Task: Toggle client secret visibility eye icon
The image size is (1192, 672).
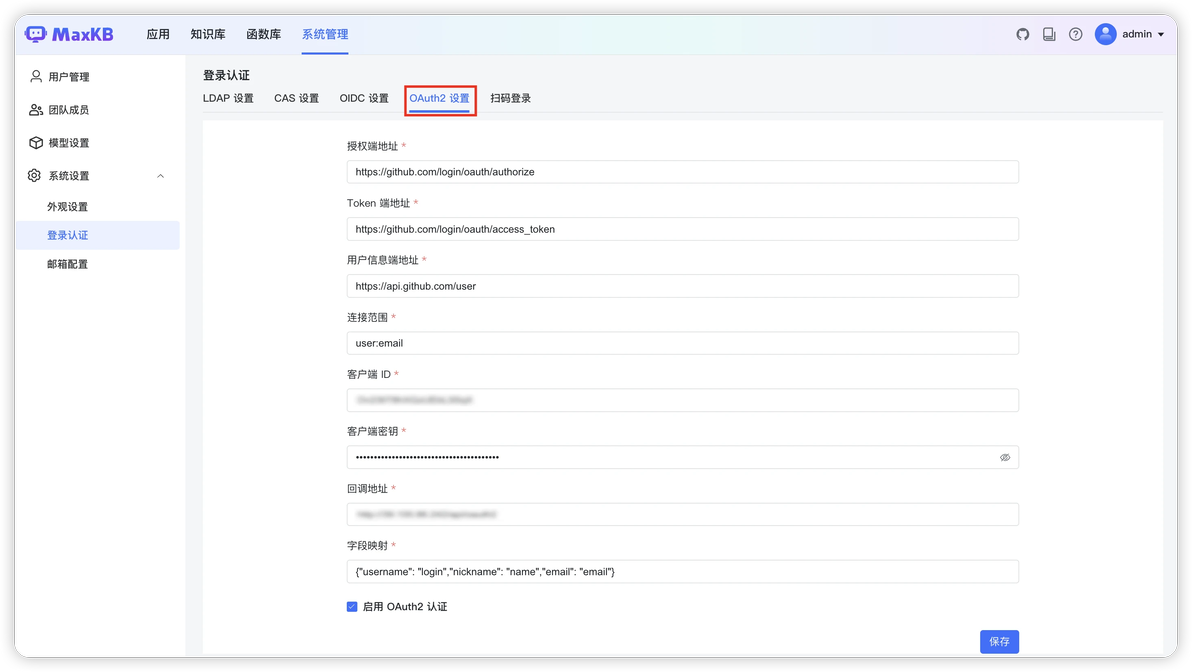Action: (x=1005, y=458)
